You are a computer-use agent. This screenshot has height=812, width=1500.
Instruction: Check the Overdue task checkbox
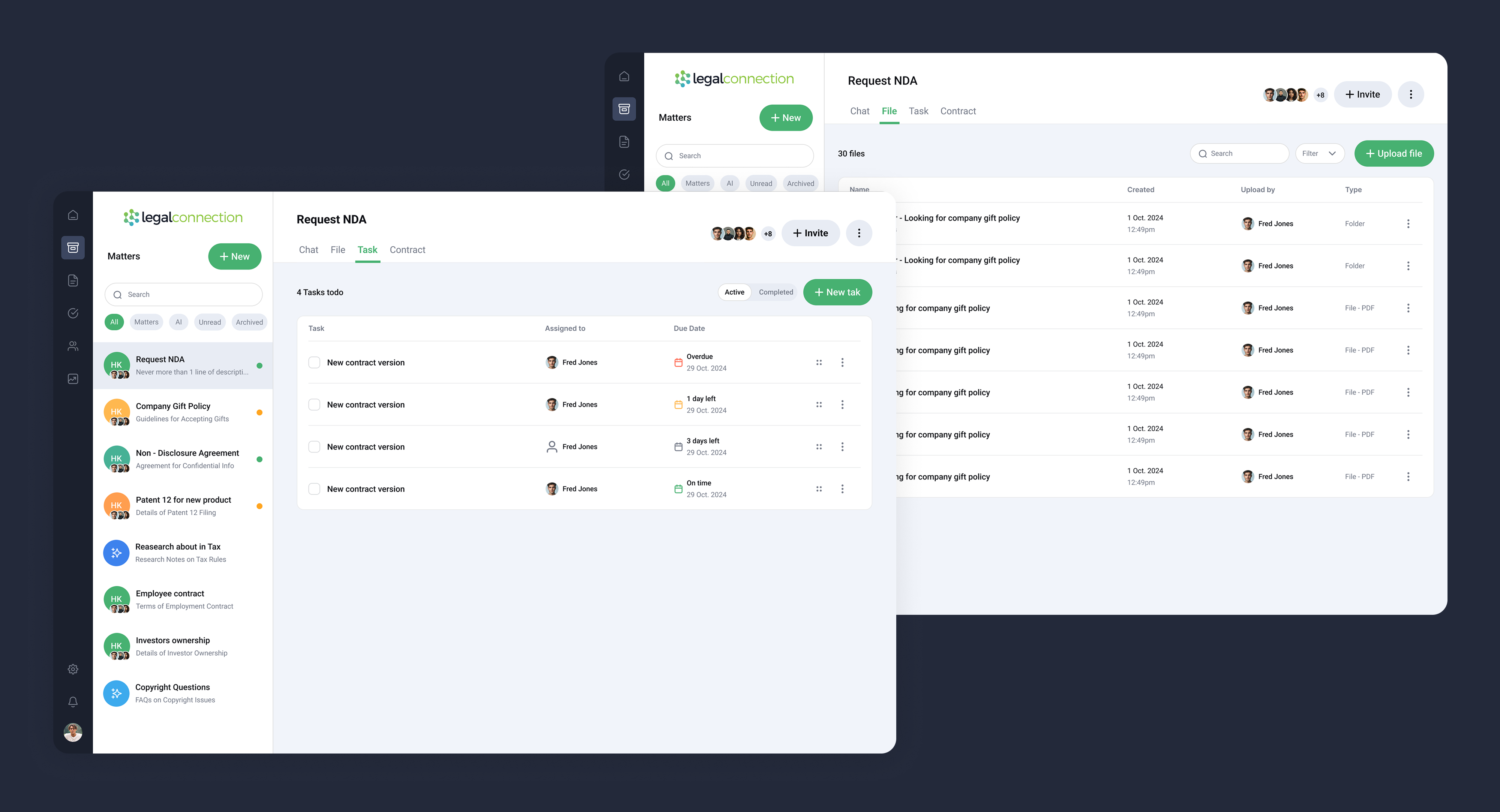click(x=315, y=362)
